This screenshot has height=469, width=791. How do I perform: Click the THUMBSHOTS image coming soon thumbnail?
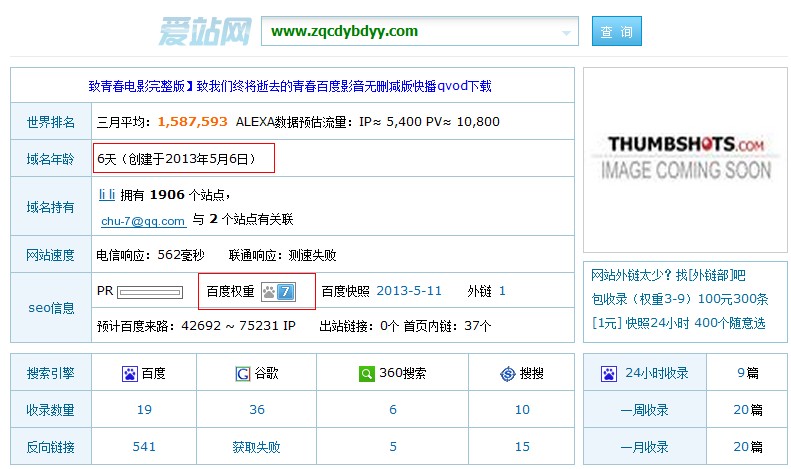coord(685,159)
